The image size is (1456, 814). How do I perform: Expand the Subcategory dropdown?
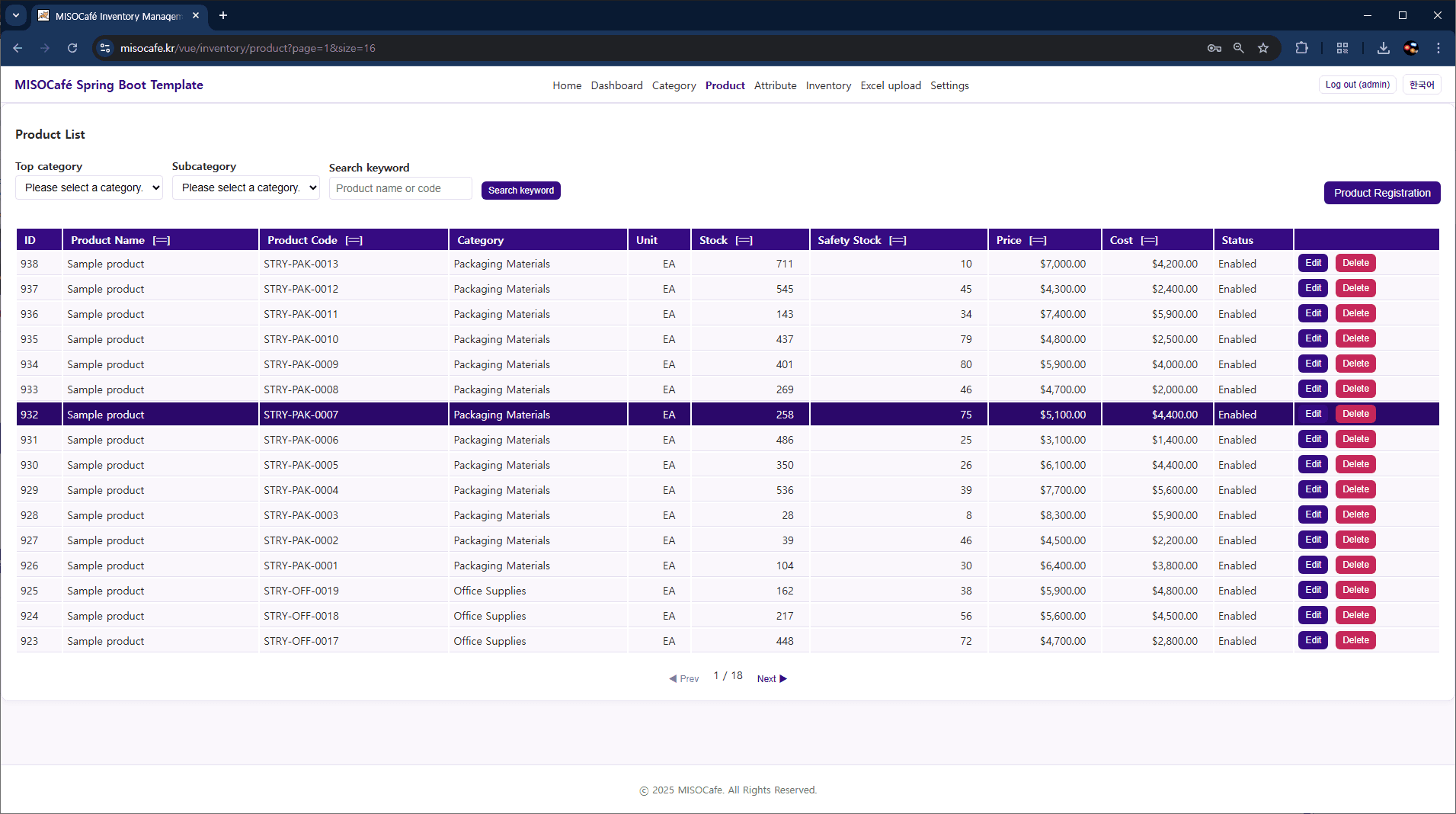point(246,187)
